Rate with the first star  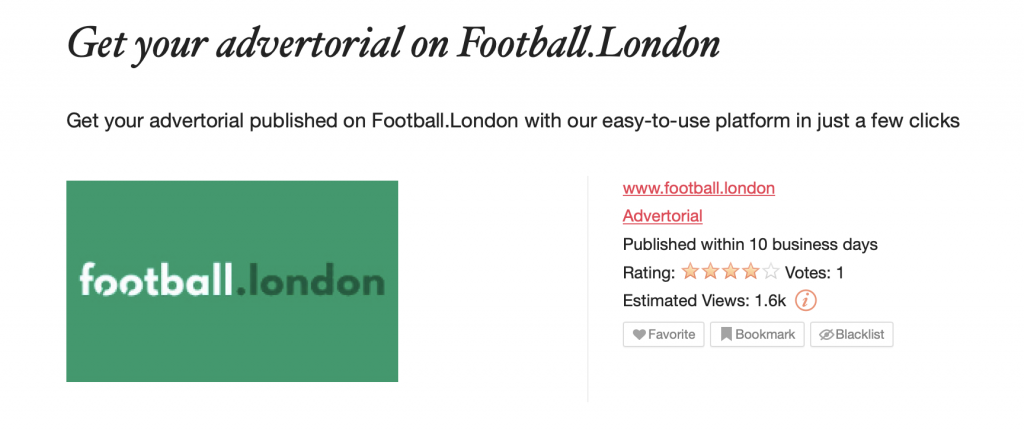click(x=690, y=271)
